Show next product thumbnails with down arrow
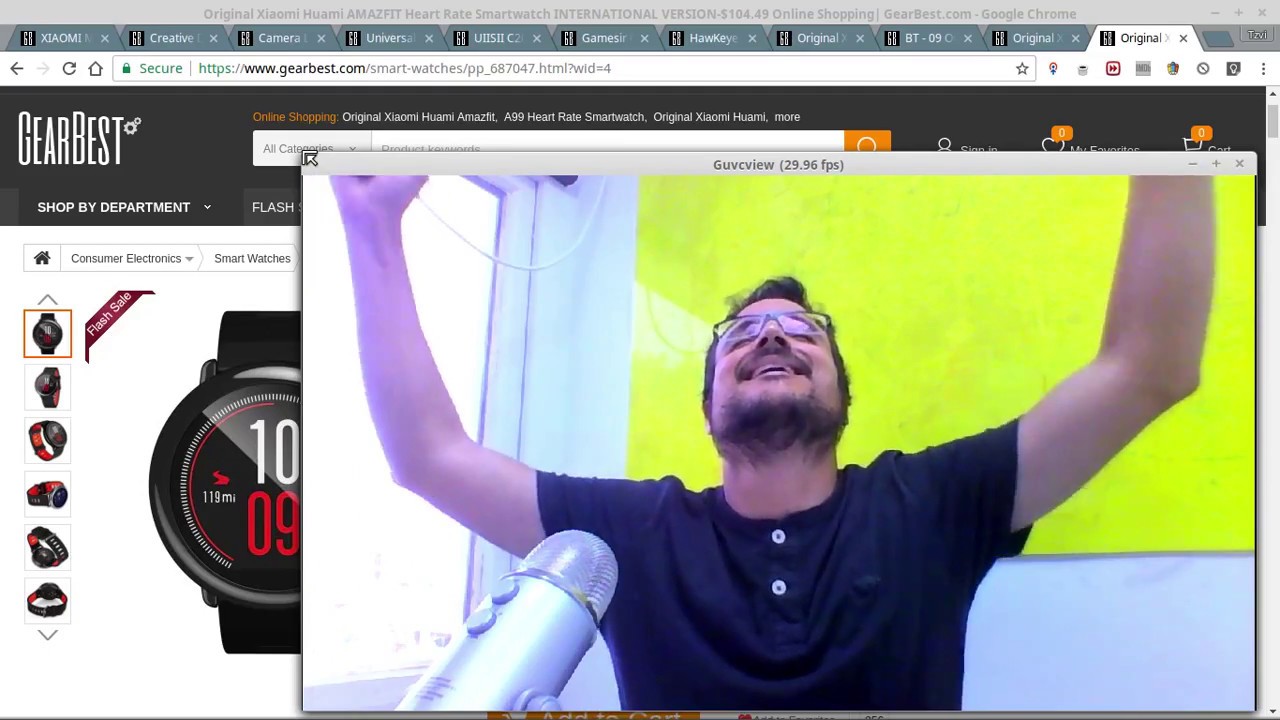1280x720 pixels. (47, 635)
